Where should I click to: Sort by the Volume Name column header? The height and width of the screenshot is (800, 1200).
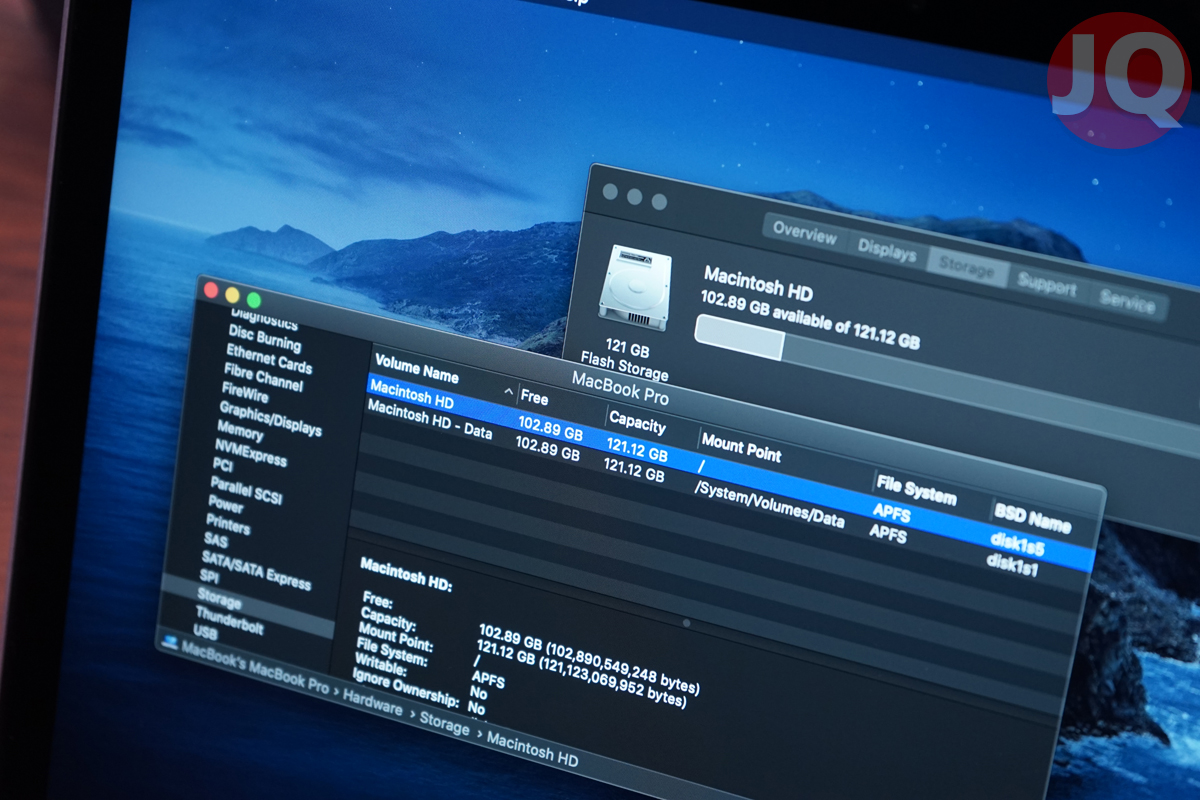click(x=416, y=369)
